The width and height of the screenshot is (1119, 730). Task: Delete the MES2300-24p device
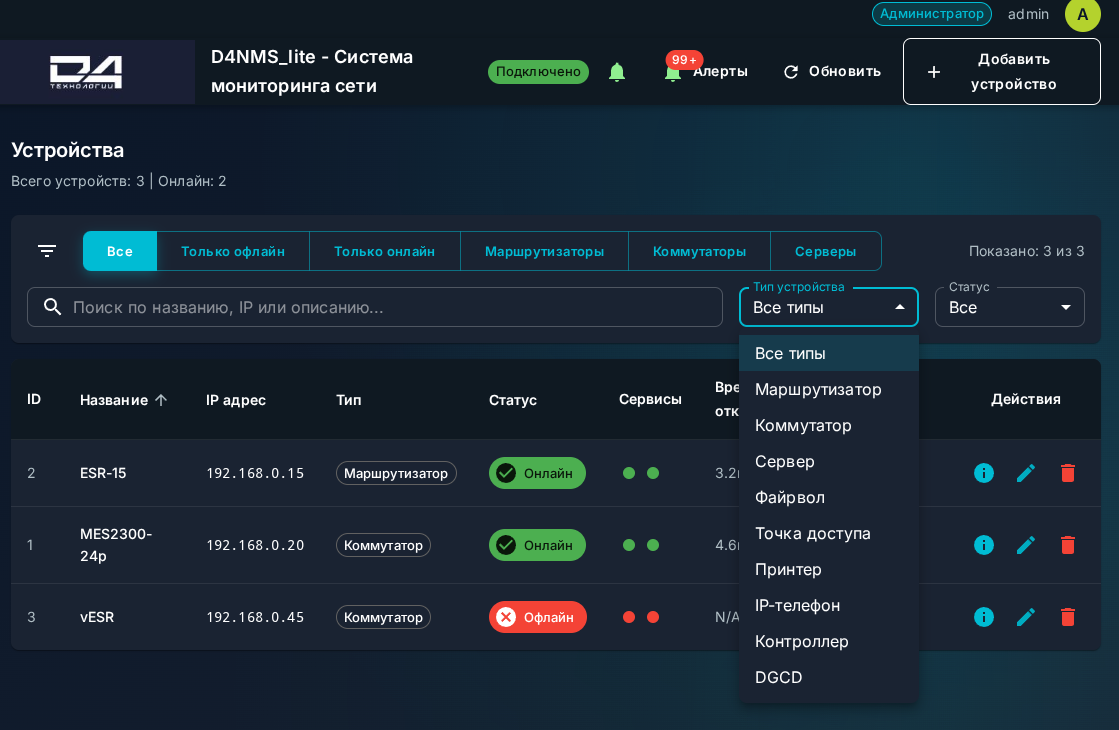(x=1068, y=545)
